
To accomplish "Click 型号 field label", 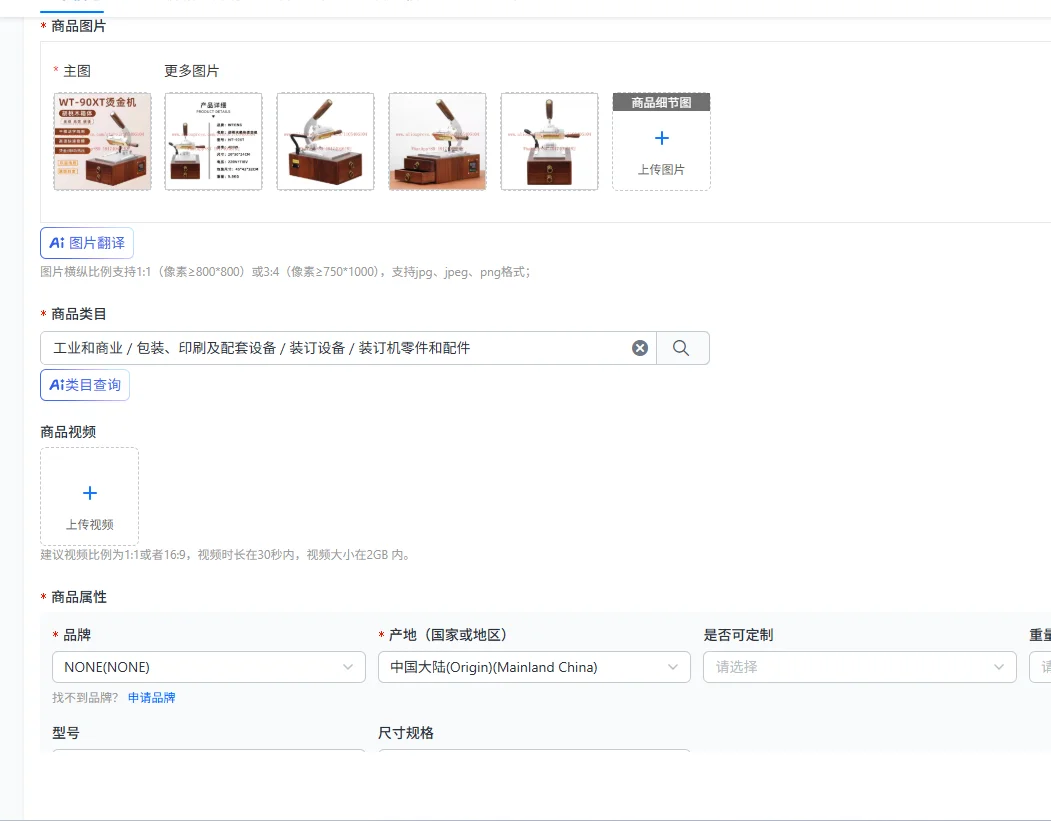I will click(66, 733).
